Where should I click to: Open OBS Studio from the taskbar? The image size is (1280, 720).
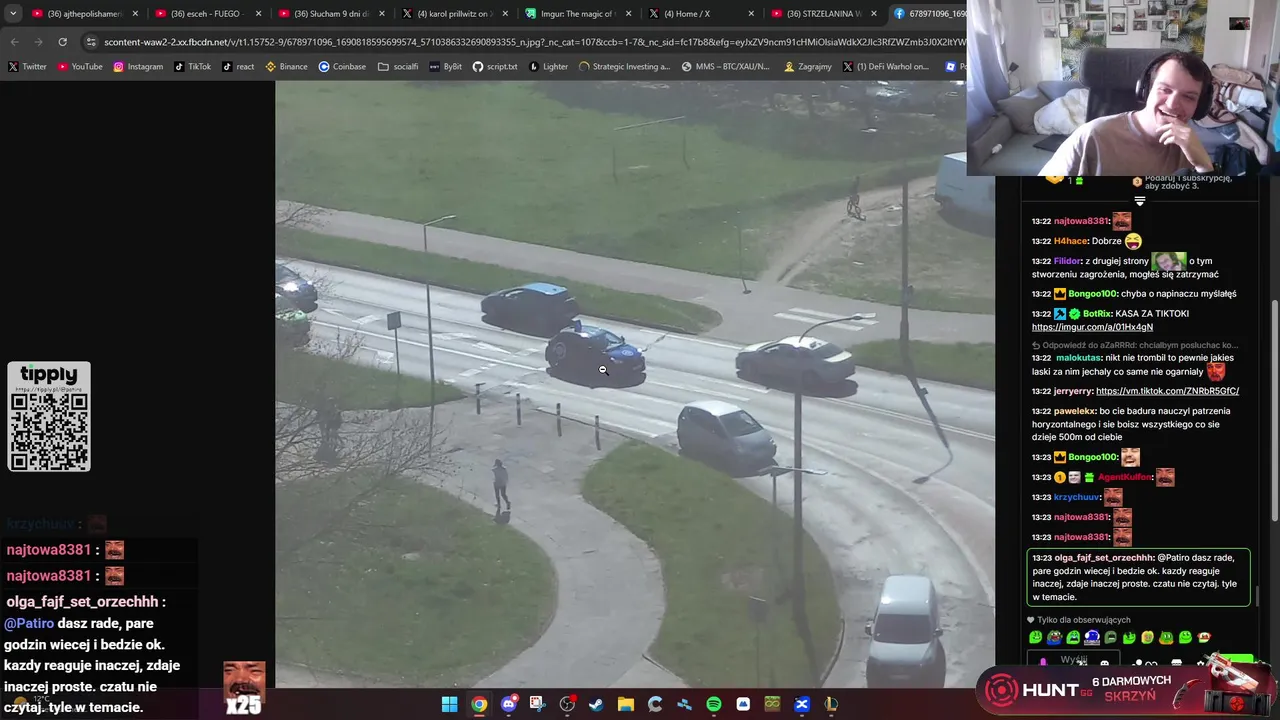pyautogui.click(x=567, y=704)
